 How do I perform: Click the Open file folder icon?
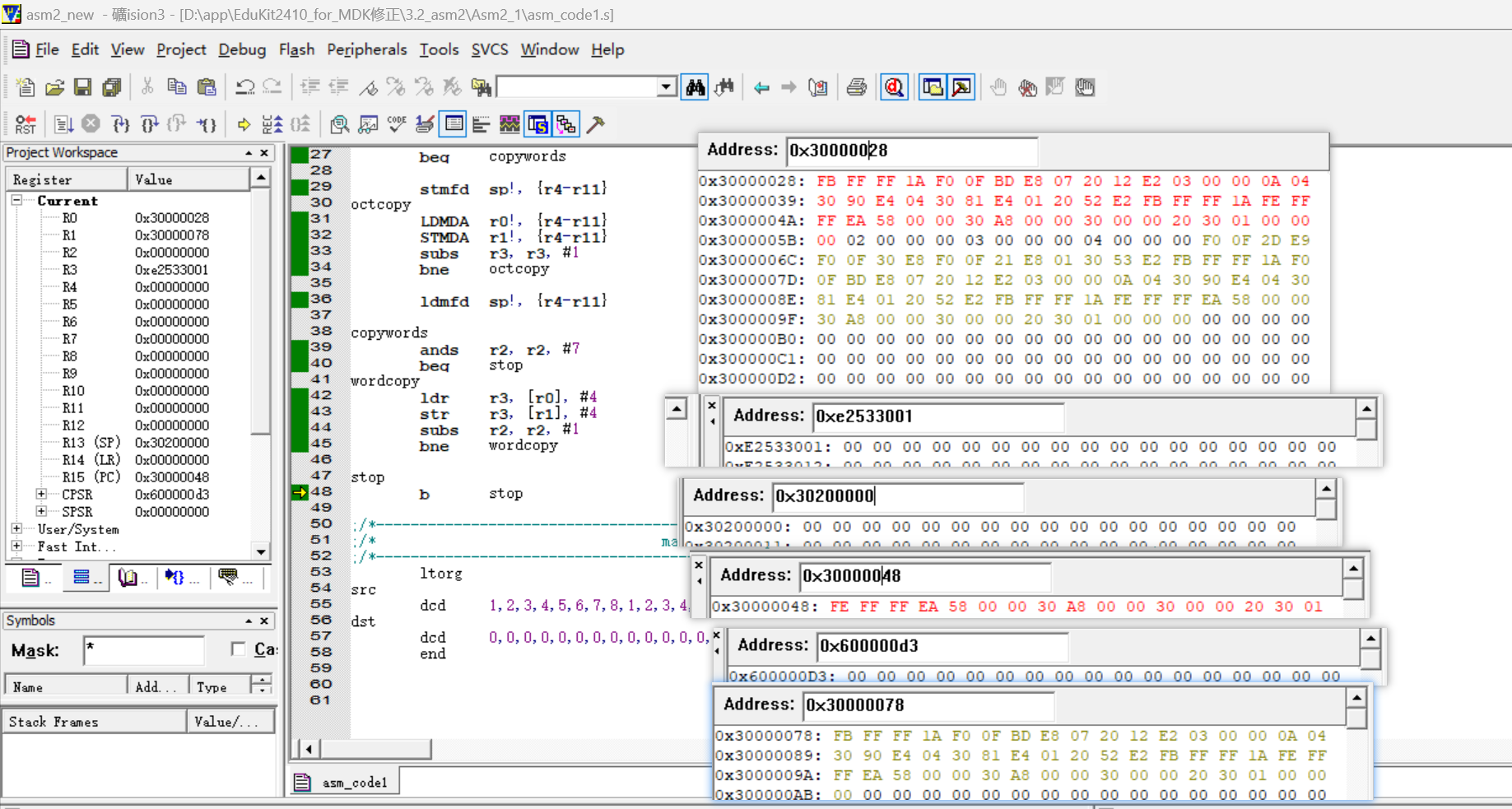(x=54, y=86)
